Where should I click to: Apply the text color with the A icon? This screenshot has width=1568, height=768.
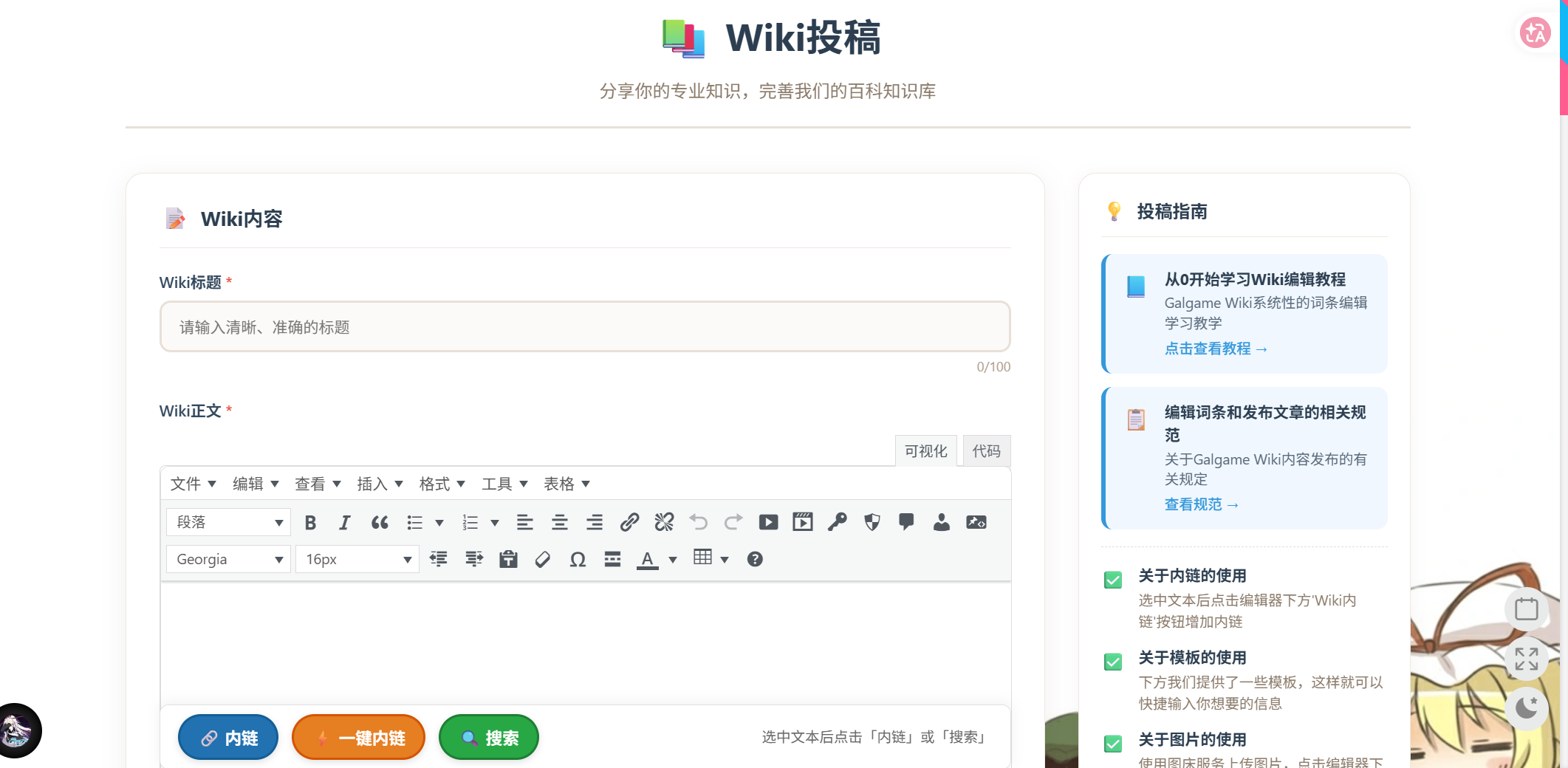(648, 560)
